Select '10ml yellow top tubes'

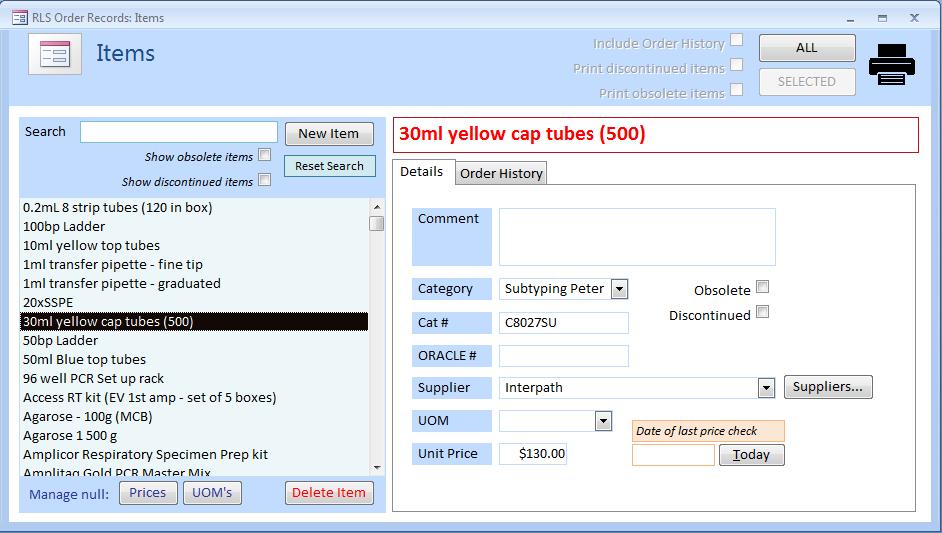tap(195, 246)
